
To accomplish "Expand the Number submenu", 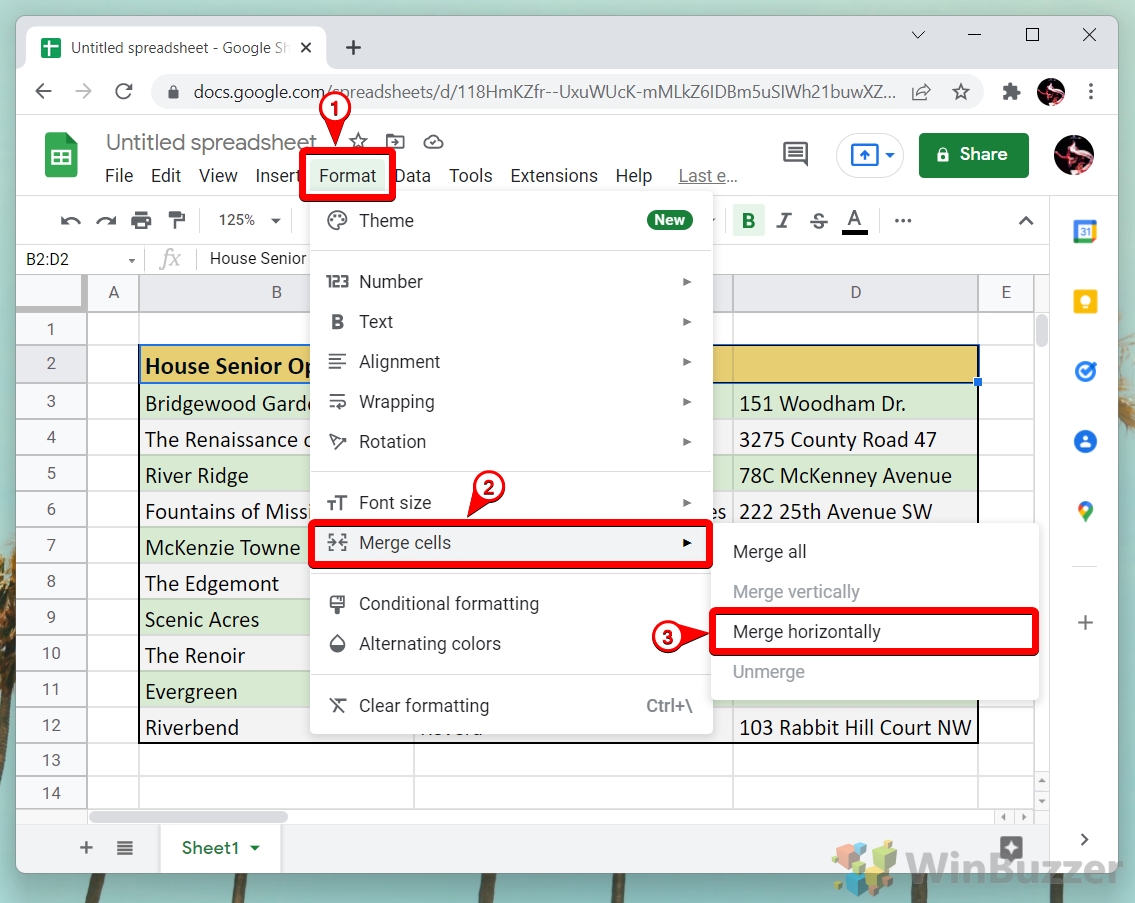I will pyautogui.click(x=511, y=282).
